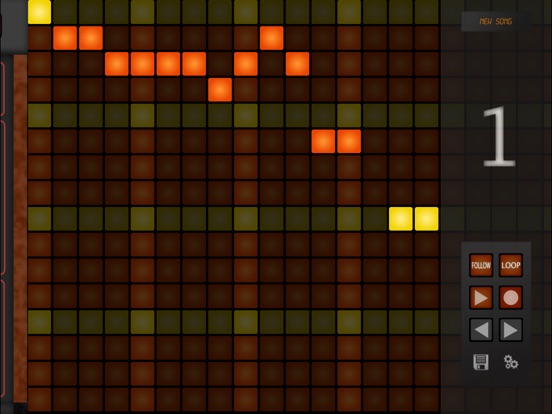
Task: Click the brown vertical scroll strip
Action: (20, 228)
